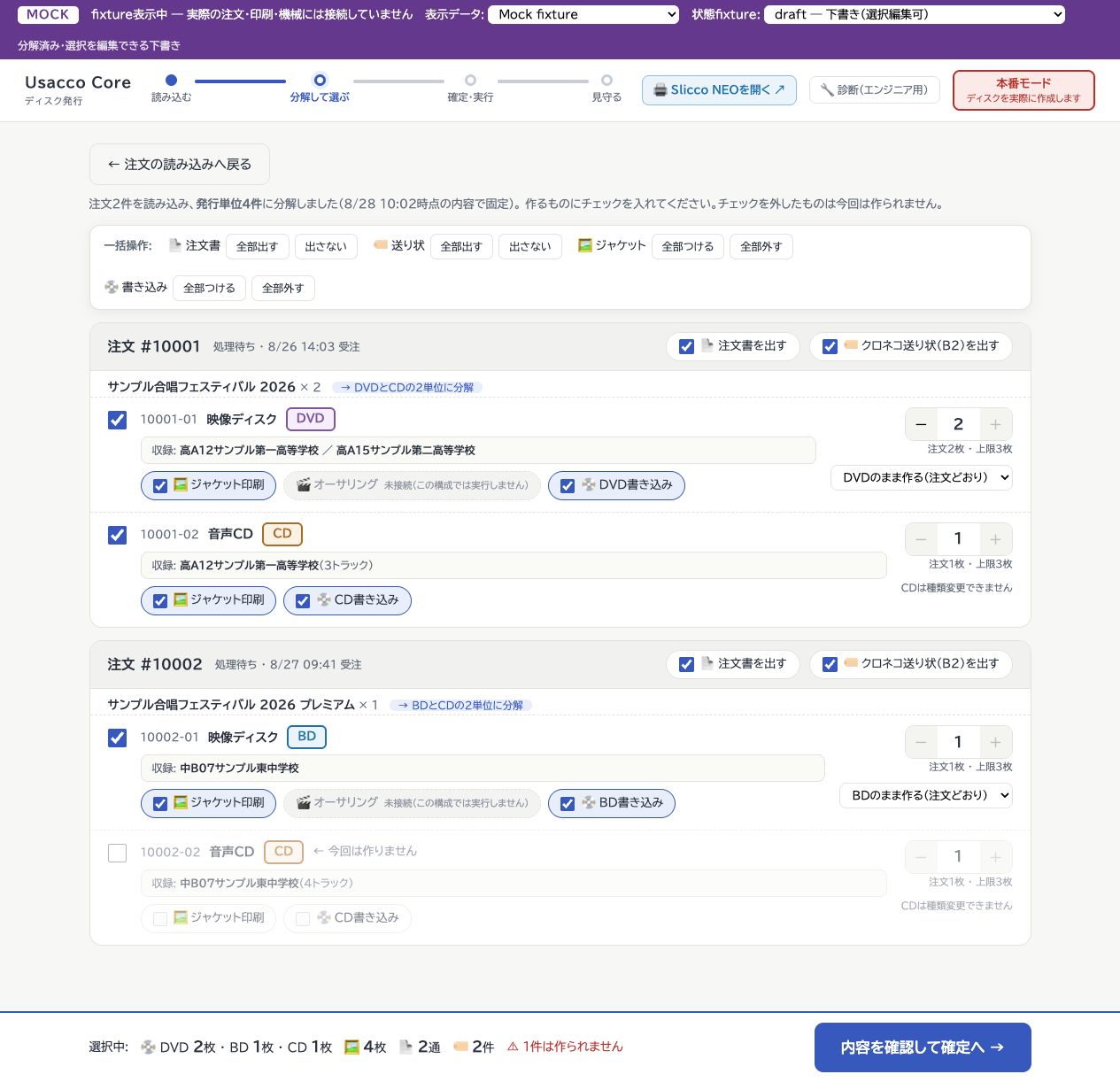Deselect unit 10002-01 映像ディスク
The image size is (1120, 1082).
117,738
